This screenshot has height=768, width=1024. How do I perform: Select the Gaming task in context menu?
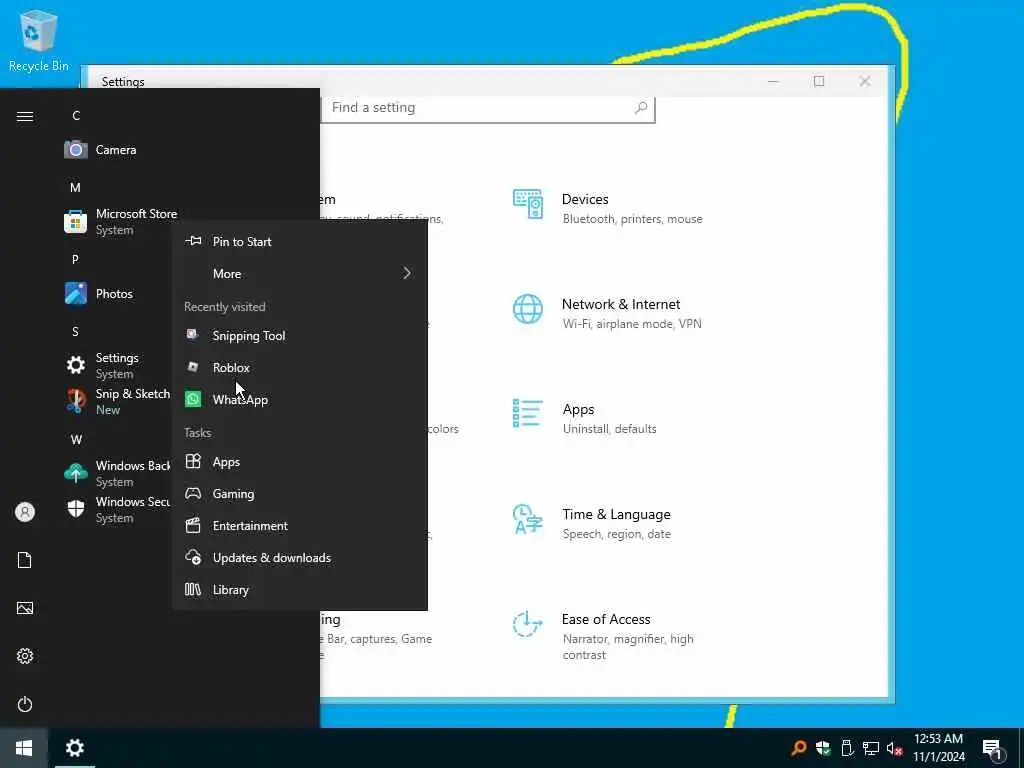point(300,494)
